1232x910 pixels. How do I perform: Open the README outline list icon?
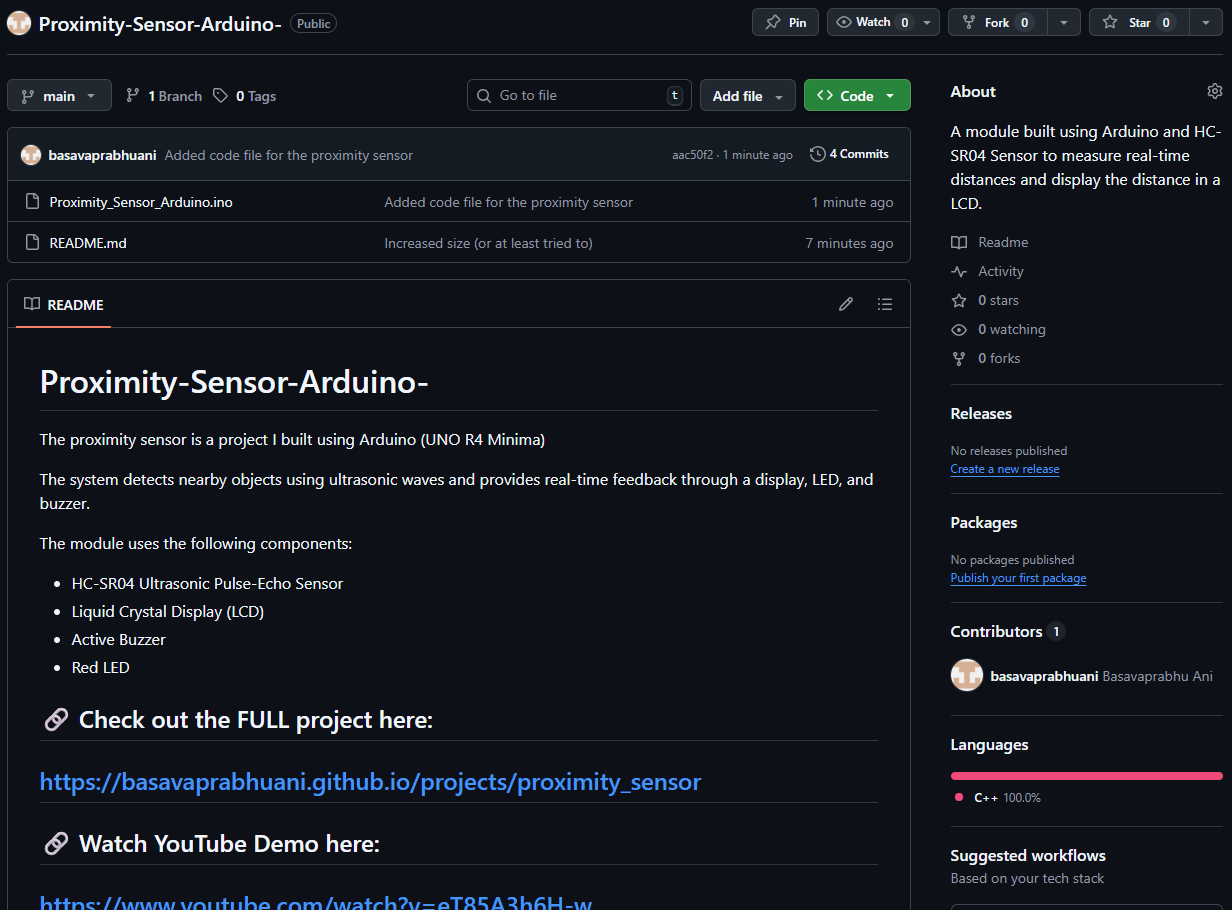(884, 304)
